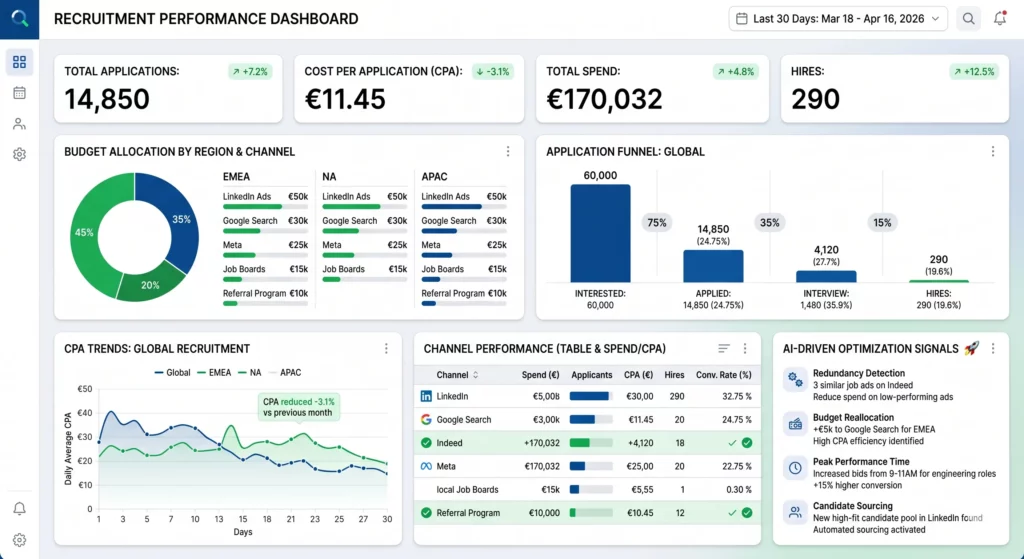Open Budget Allocation panel options menu
1024x559 pixels.
coord(507,152)
